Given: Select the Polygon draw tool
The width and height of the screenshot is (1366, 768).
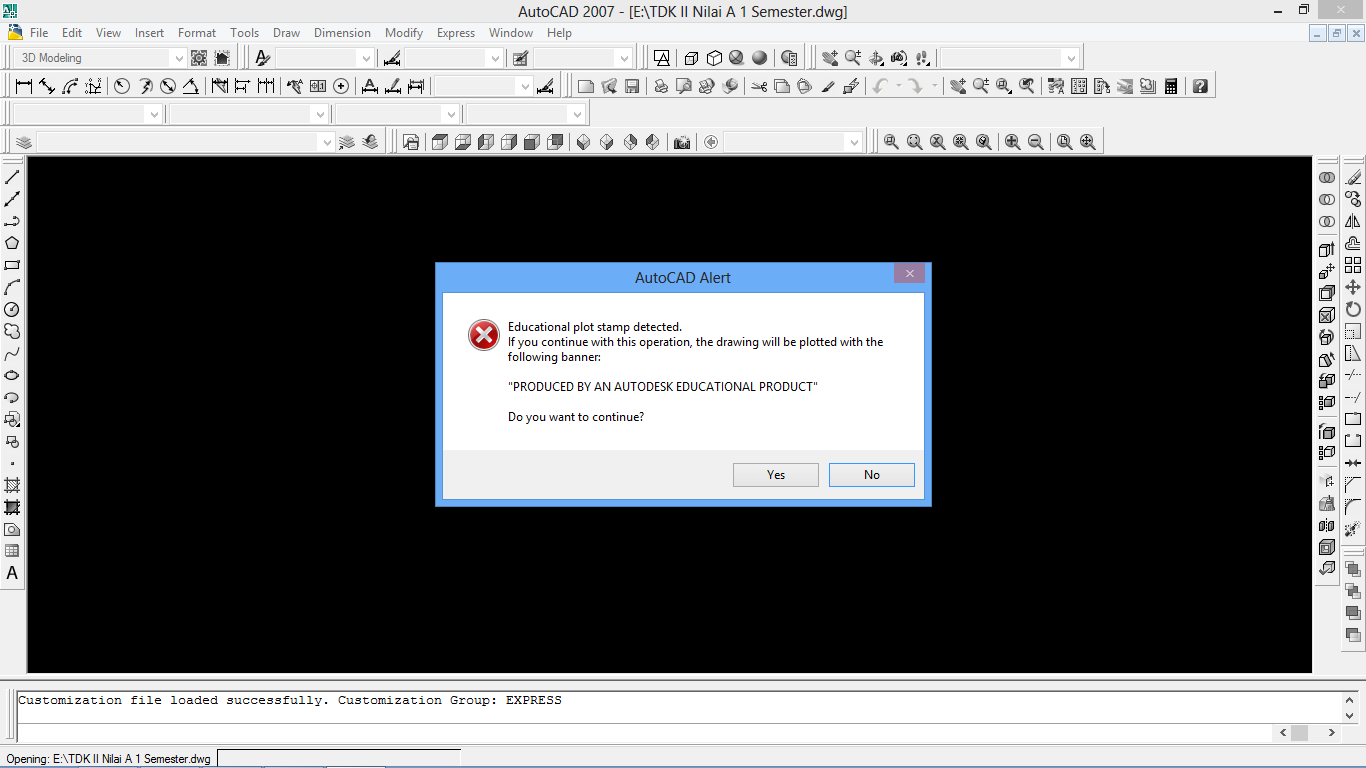Looking at the screenshot, I should coord(12,243).
